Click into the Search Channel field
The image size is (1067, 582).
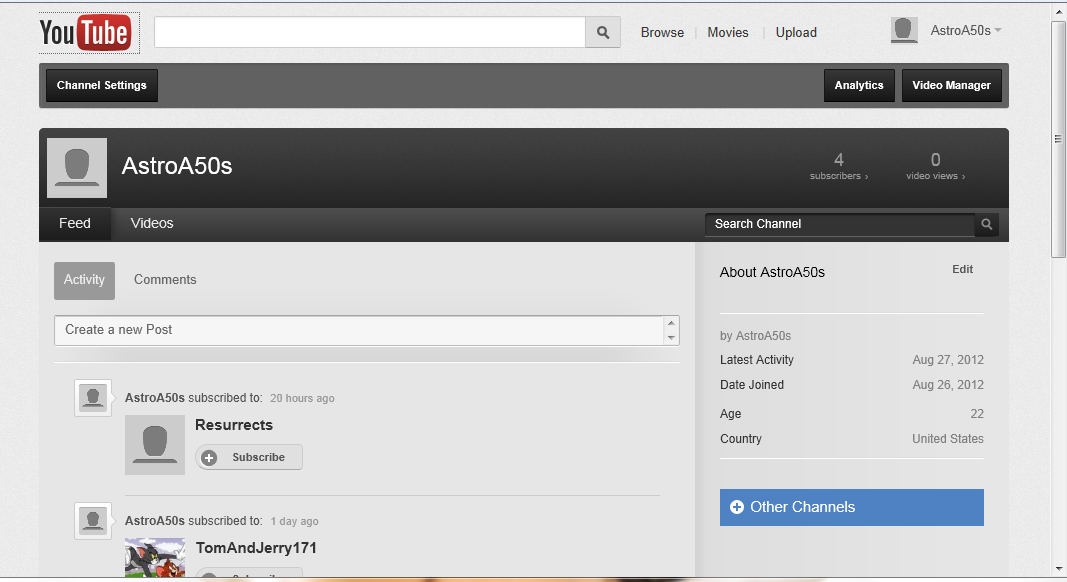click(x=840, y=224)
